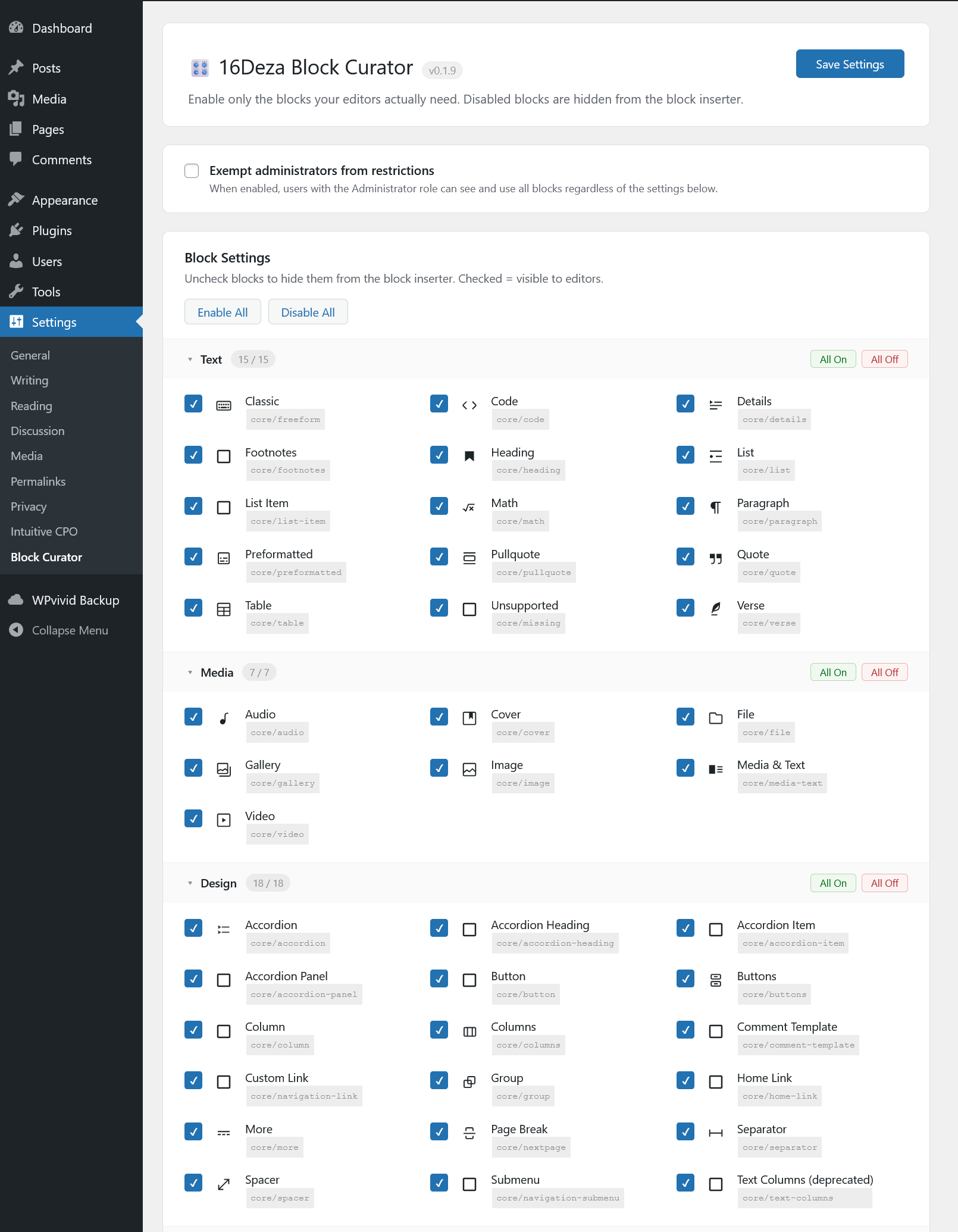The image size is (958, 1232).
Task: Click the Paragraph pilcrow icon
Action: [716, 508]
